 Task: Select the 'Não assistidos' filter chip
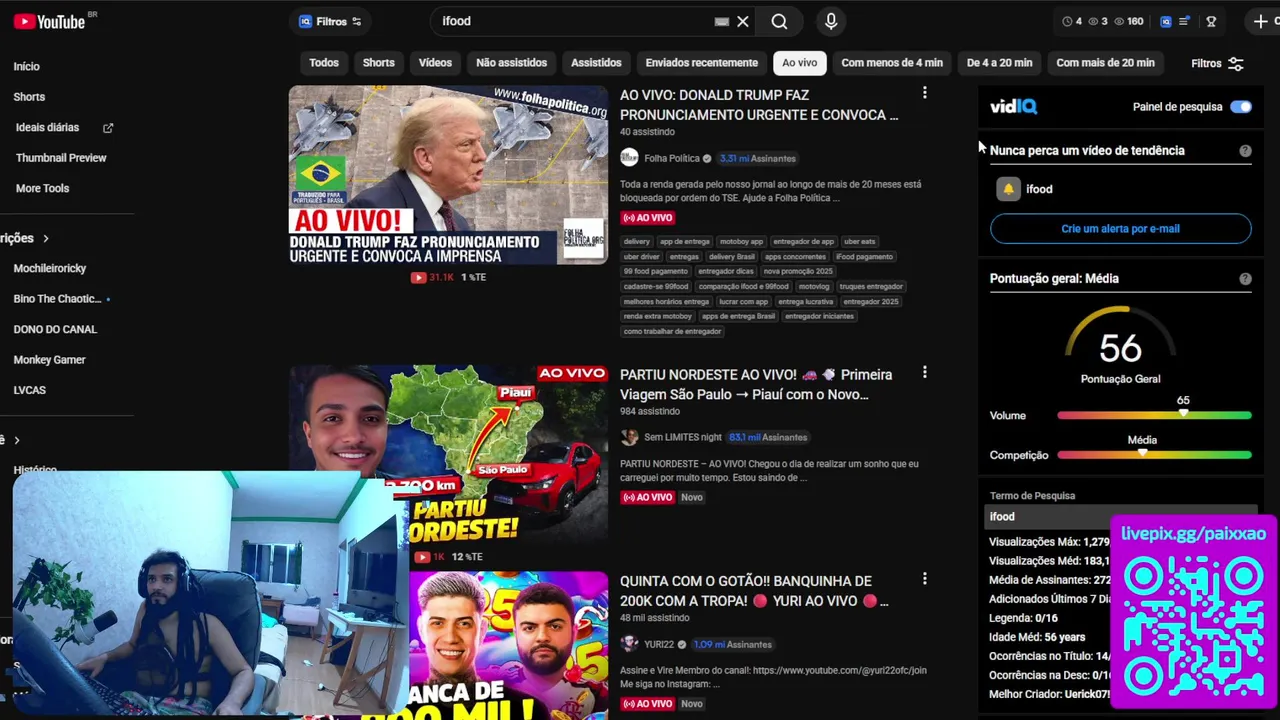511,63
